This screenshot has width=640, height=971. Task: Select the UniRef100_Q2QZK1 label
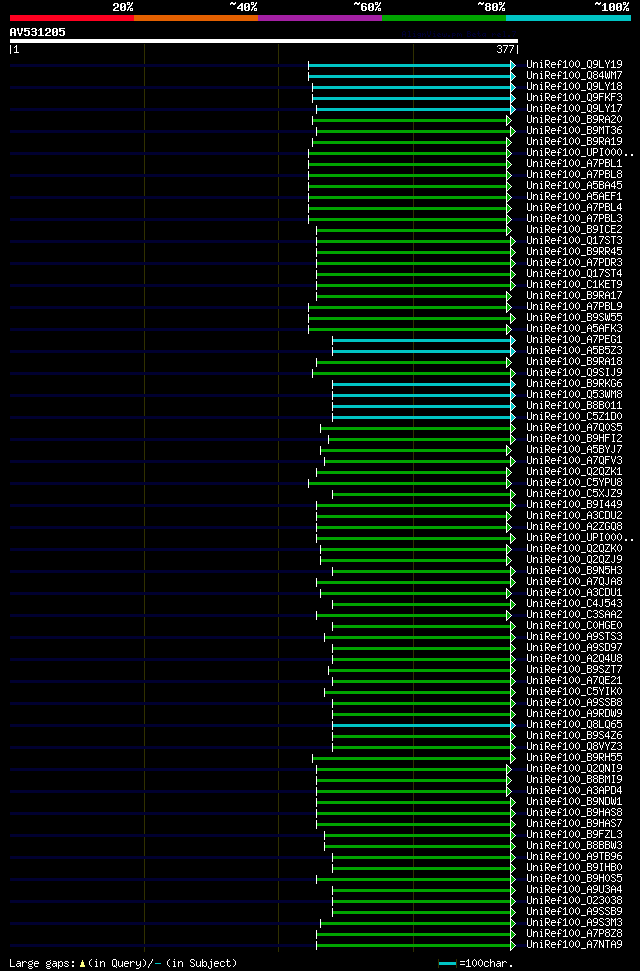click(574, 472)
